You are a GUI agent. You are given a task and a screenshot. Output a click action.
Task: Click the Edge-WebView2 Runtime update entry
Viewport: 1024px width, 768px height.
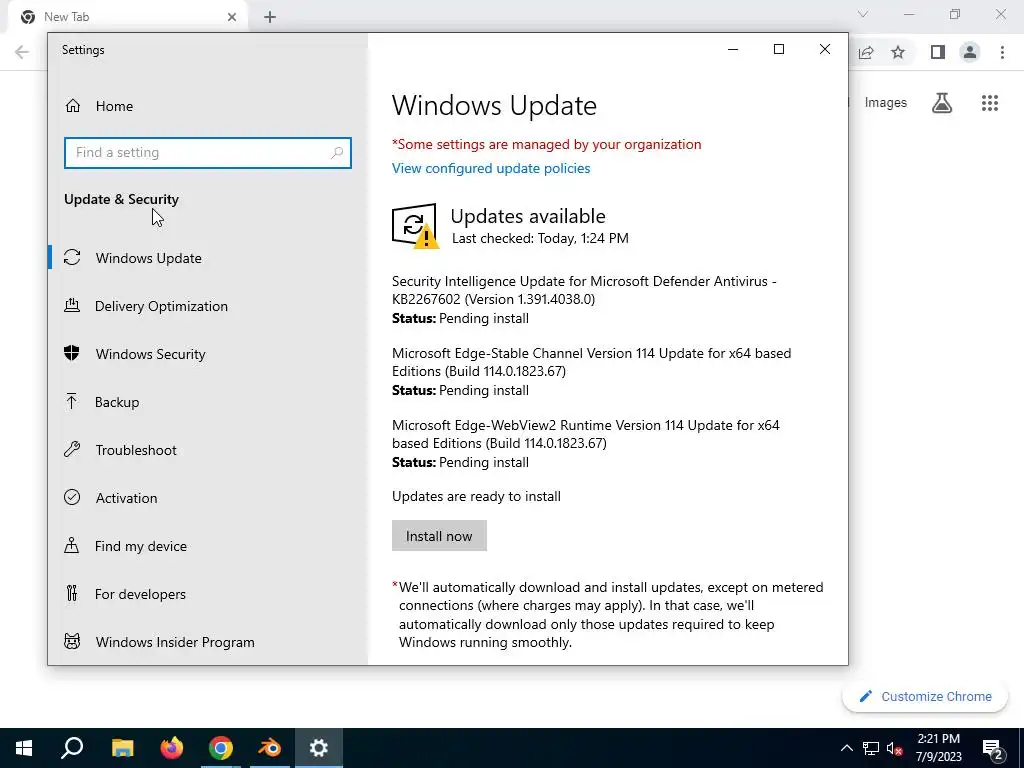[585, 443]
